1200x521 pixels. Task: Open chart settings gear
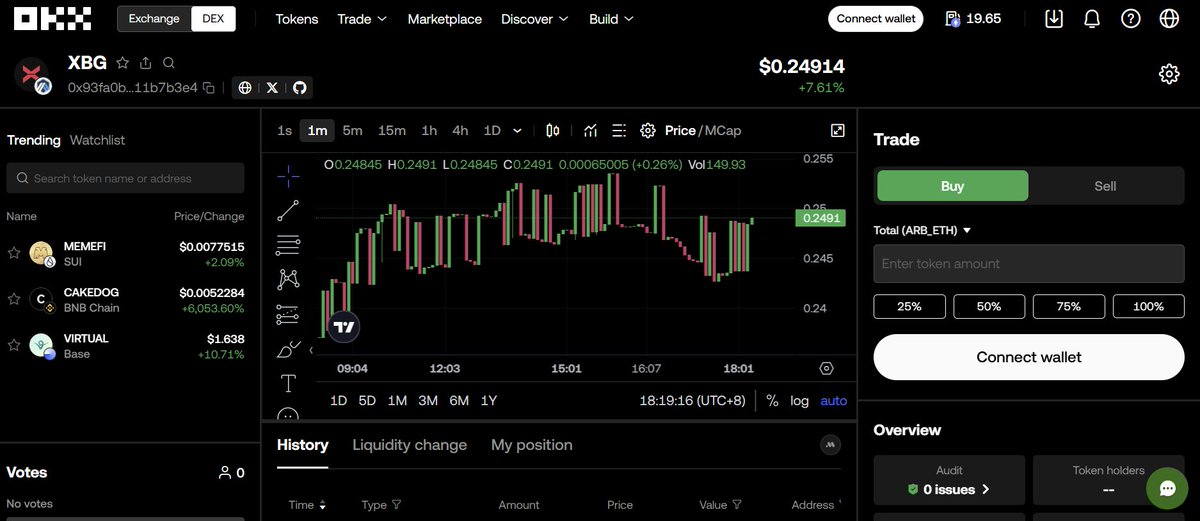[x=648, y=130]
